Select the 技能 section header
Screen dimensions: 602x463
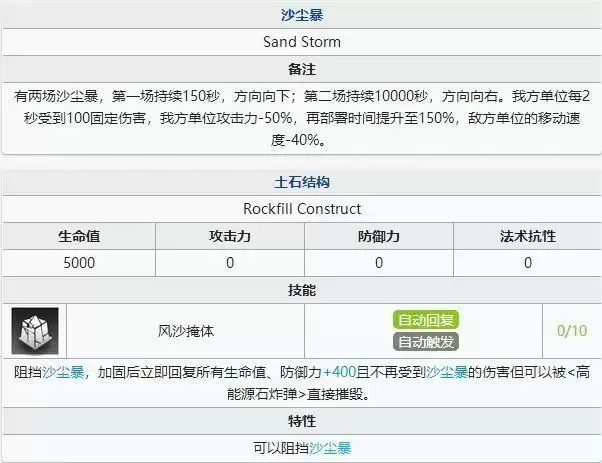(301, 289)
